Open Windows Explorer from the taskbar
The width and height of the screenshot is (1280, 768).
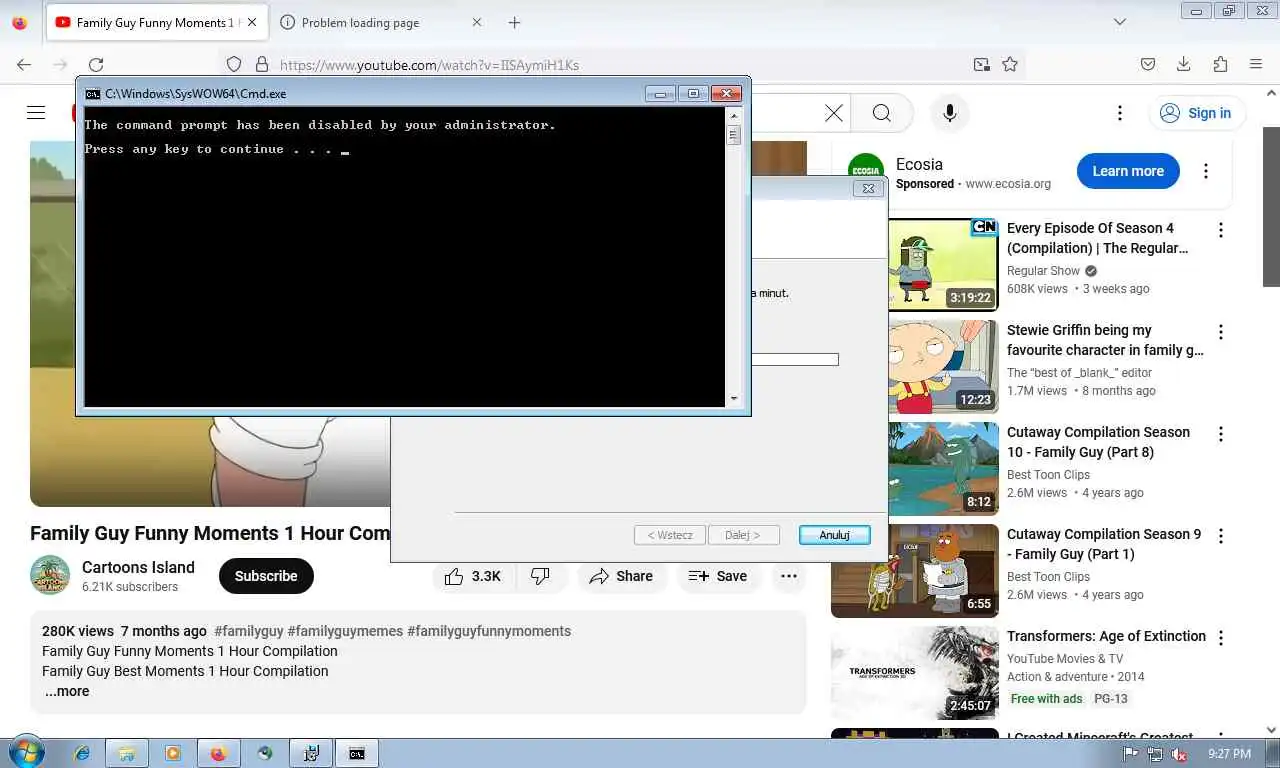click(127, 753)
